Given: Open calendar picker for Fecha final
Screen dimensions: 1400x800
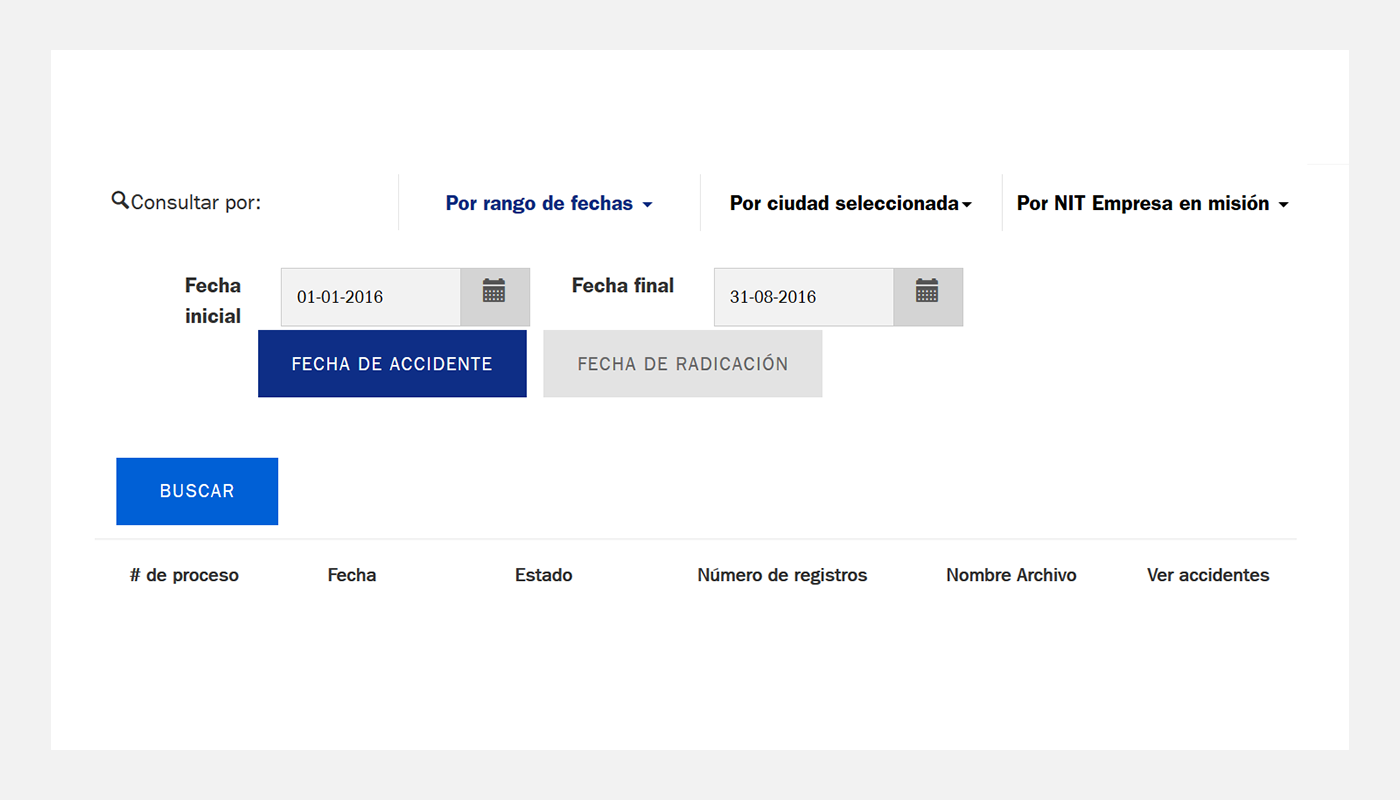Looking at the screenshot, I should [x=928, y=297].
